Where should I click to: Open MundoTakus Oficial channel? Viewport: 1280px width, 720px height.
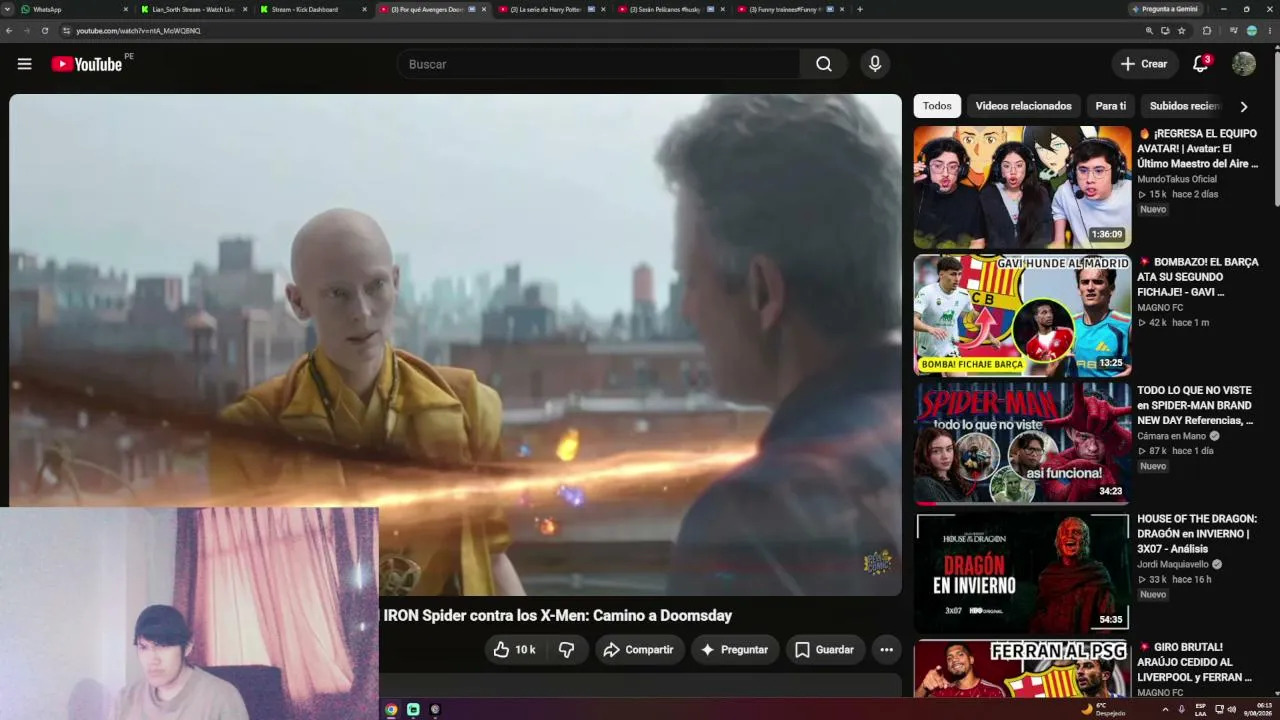(1177, 179)
